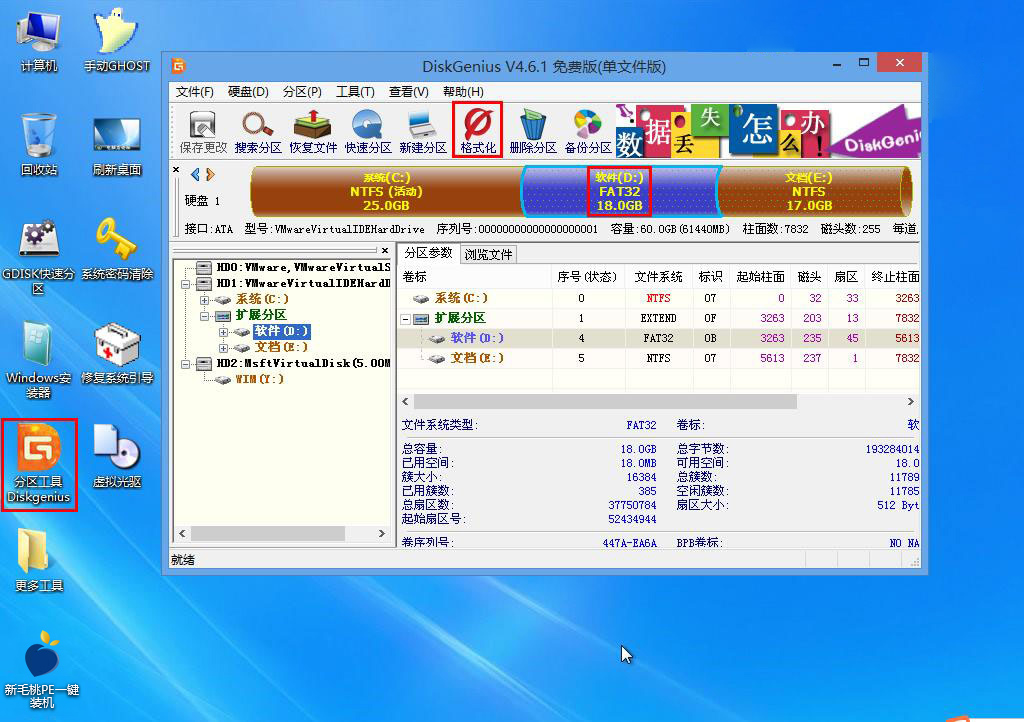Select 系统(C:) NTFS partition on disk map
This screenshot has width=1024, height=722.
pyautogui.click(x=386, y=191)
